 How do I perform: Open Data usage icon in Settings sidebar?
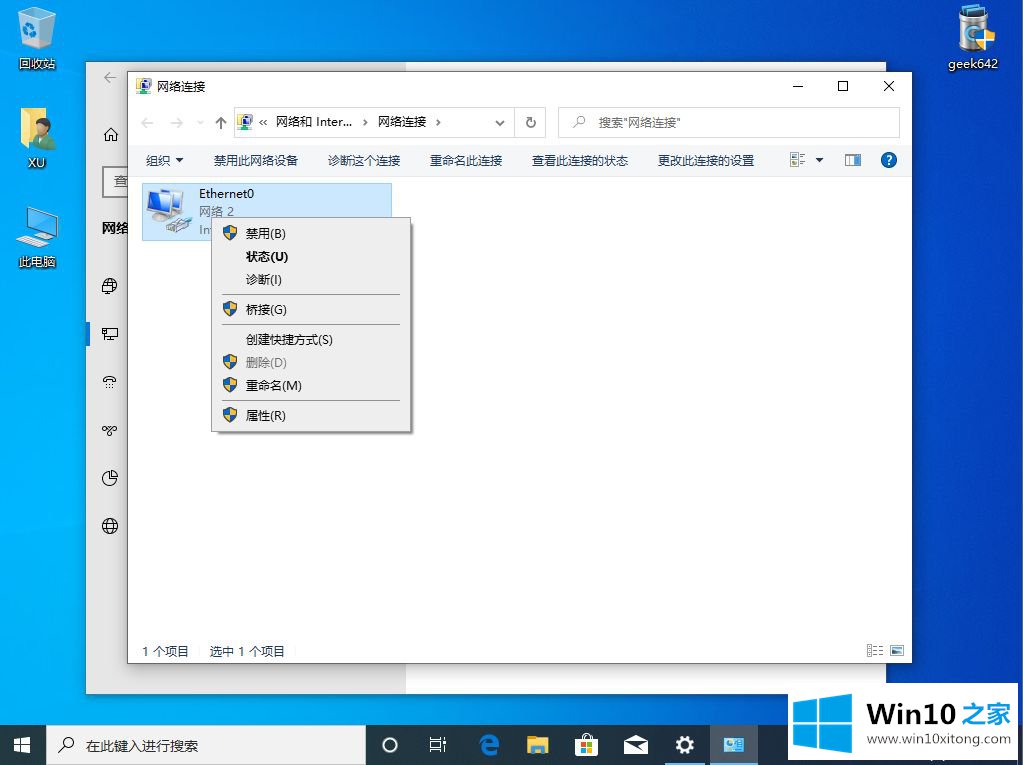110,478
